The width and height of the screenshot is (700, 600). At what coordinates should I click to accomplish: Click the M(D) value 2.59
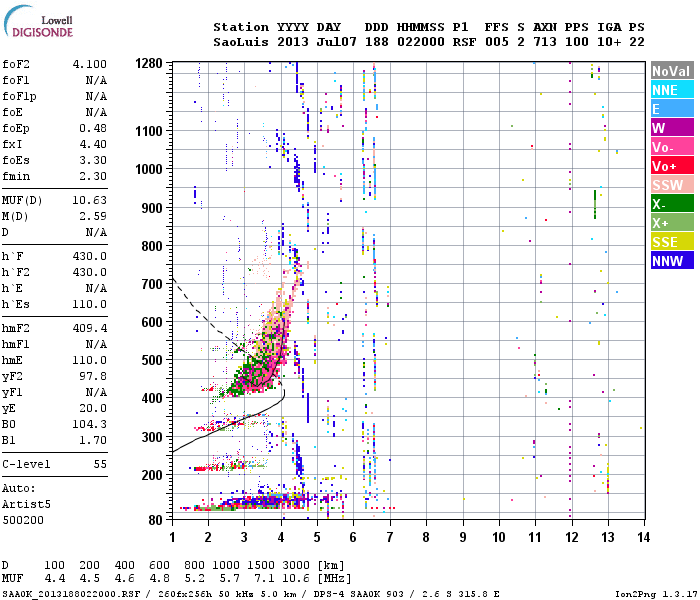93,216
